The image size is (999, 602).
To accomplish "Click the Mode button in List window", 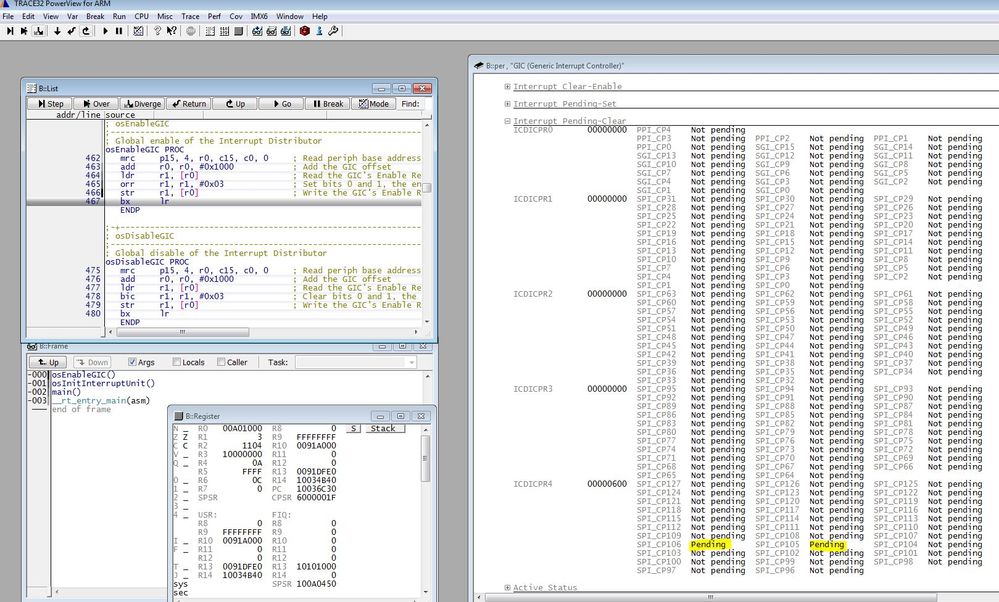I will point(373,103).
